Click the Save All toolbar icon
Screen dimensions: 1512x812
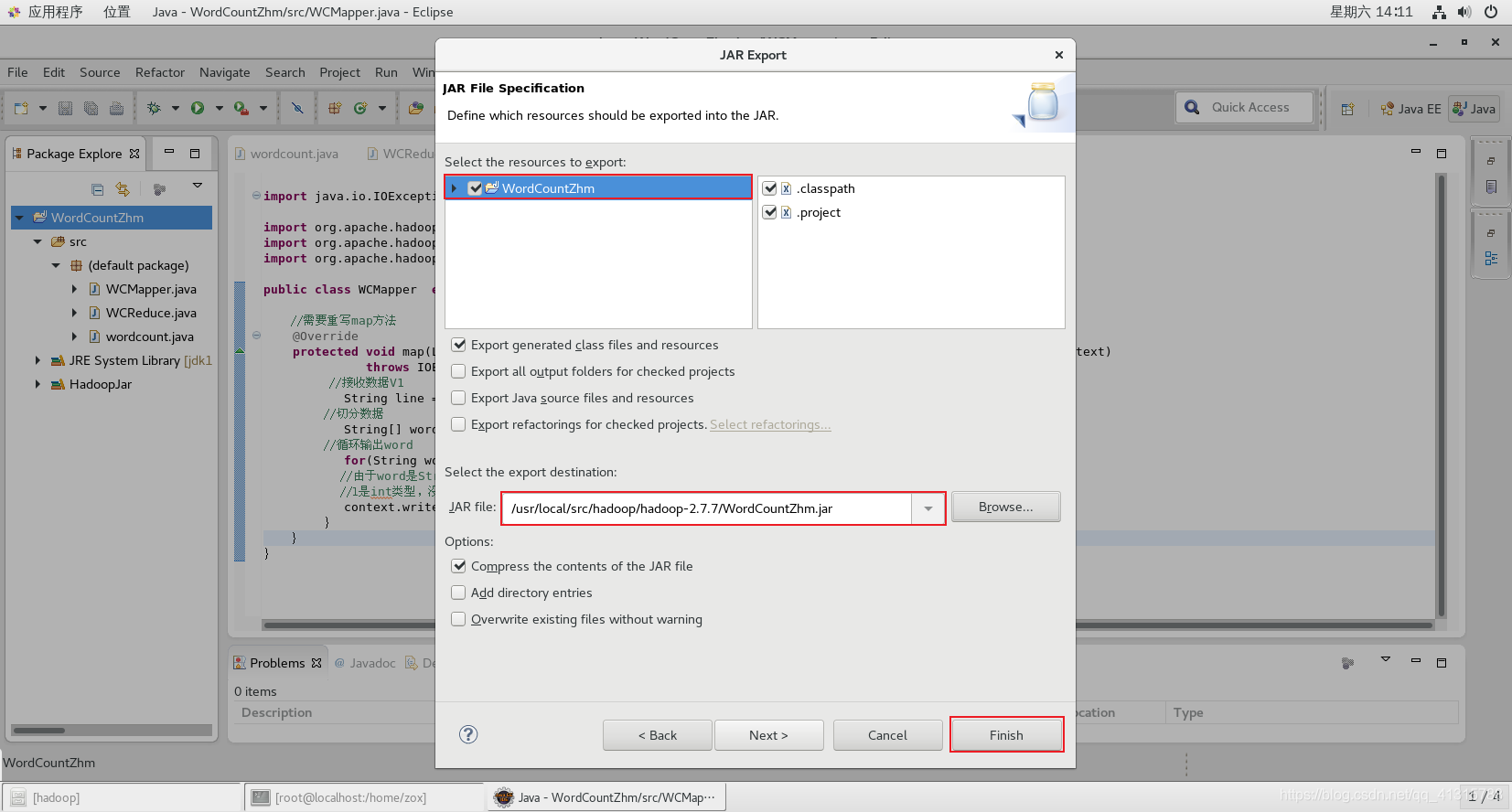91,108
